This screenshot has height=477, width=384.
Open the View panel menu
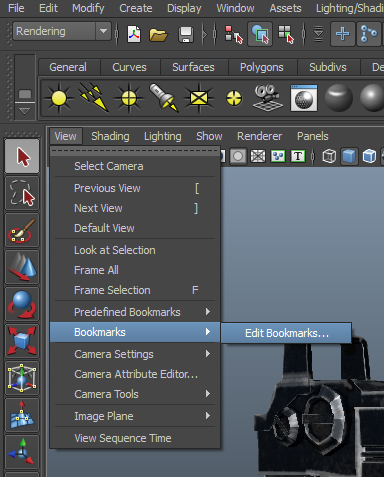[66, 136]
